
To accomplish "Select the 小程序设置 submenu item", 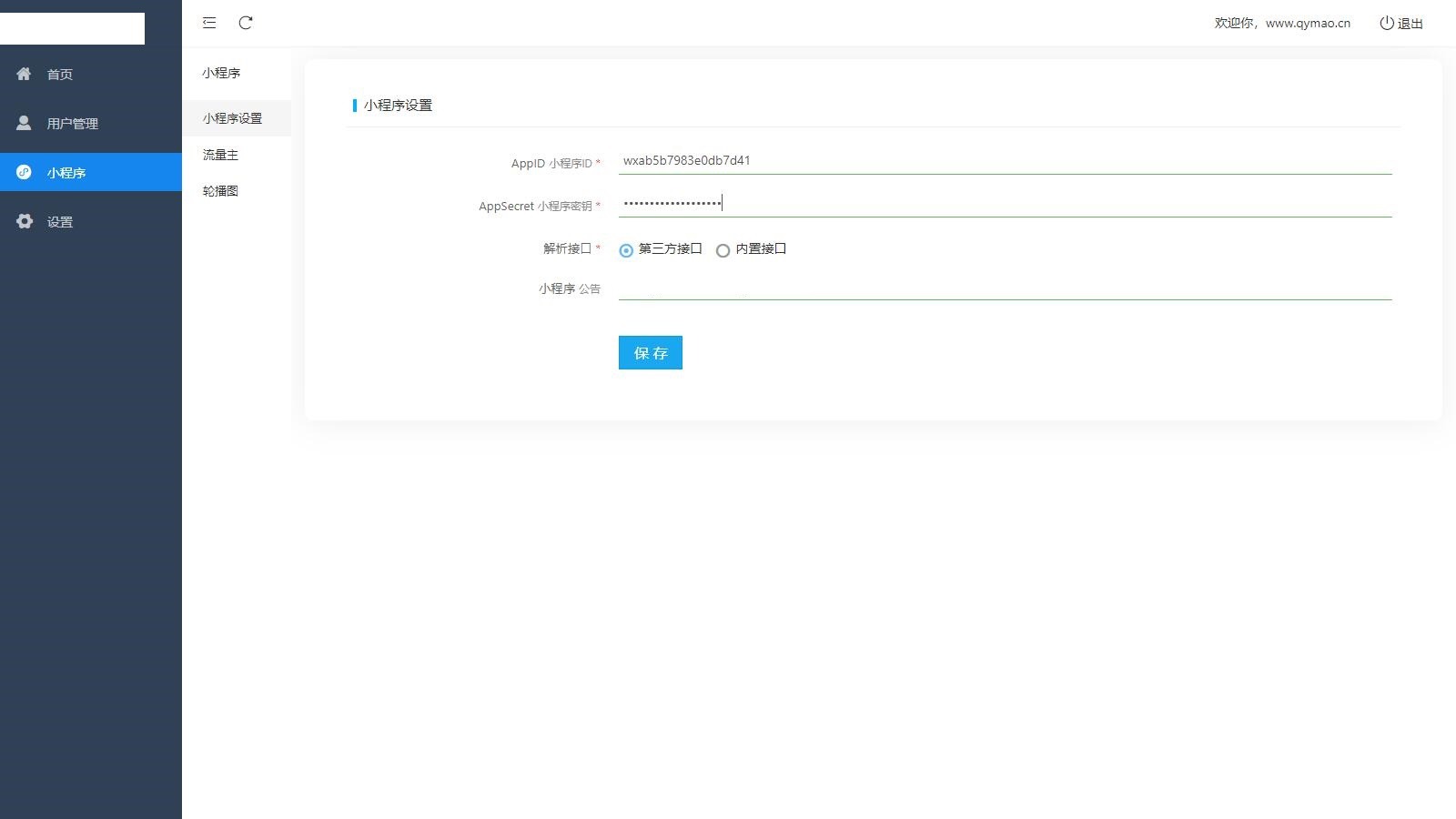I will 237,118.
